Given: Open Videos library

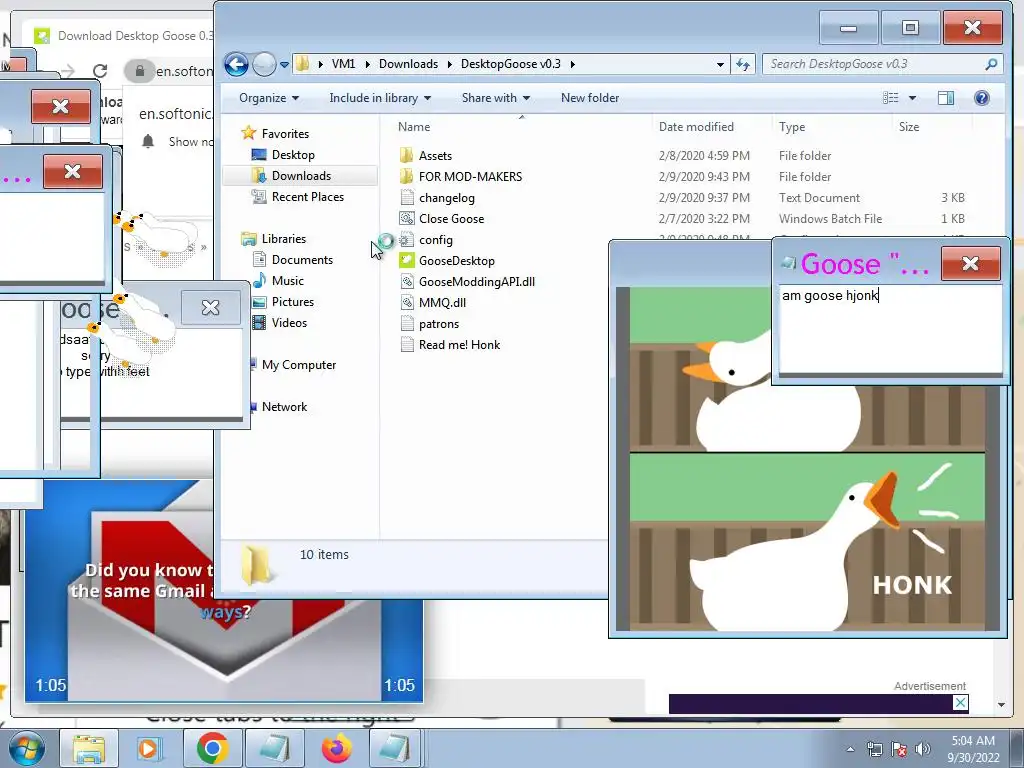Looking at the screenshot, I should (289, 323).
